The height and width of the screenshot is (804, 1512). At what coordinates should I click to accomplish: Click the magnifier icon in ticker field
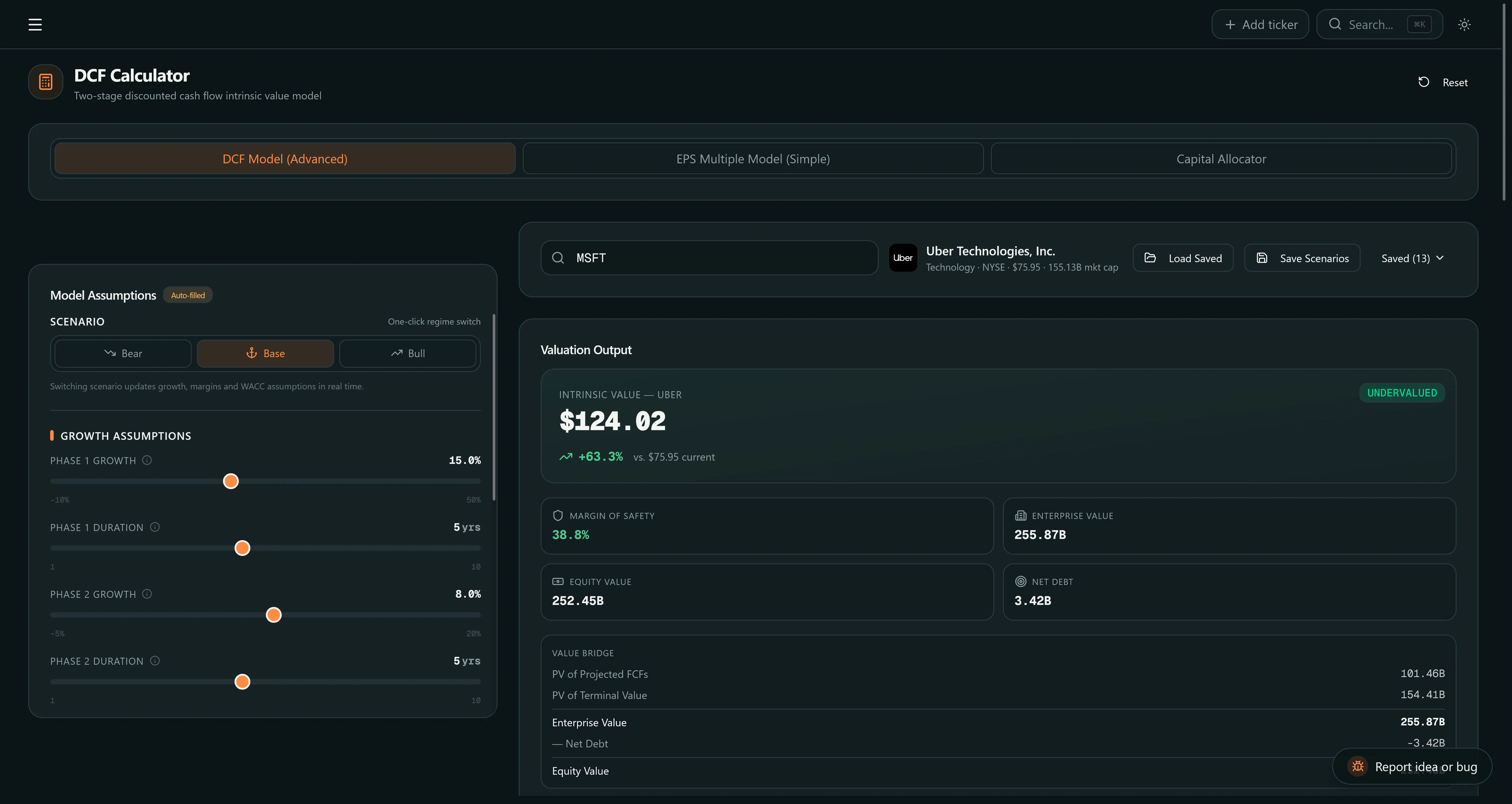[x=558, y=258]
